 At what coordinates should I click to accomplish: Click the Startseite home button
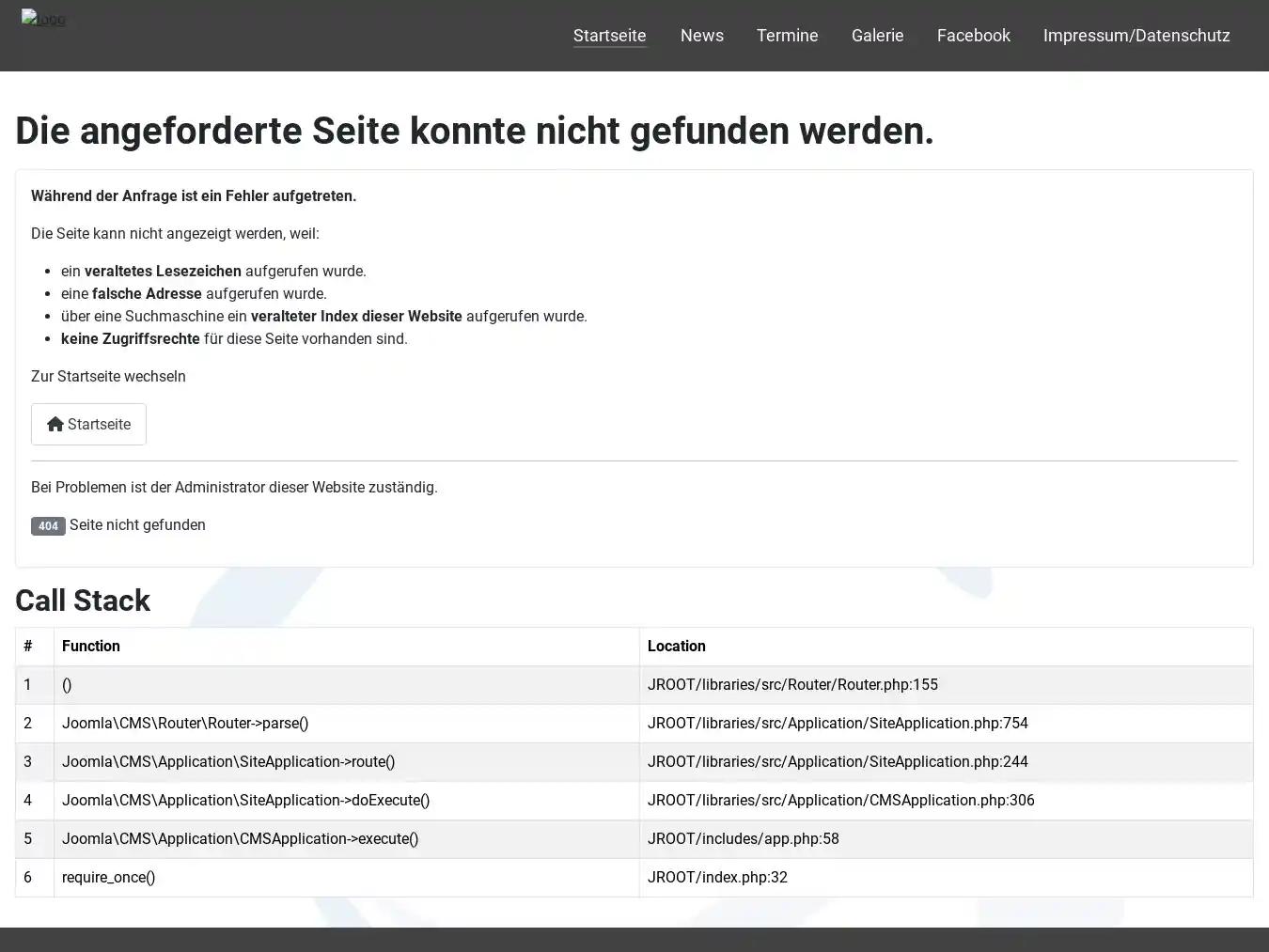coord(88,424)
